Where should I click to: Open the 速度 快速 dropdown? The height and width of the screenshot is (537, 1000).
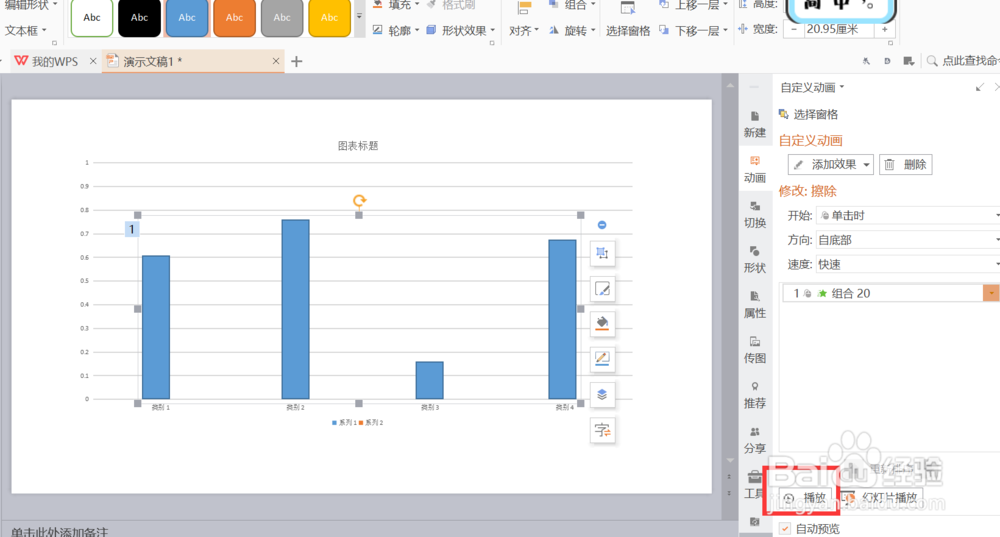point(908,264)
